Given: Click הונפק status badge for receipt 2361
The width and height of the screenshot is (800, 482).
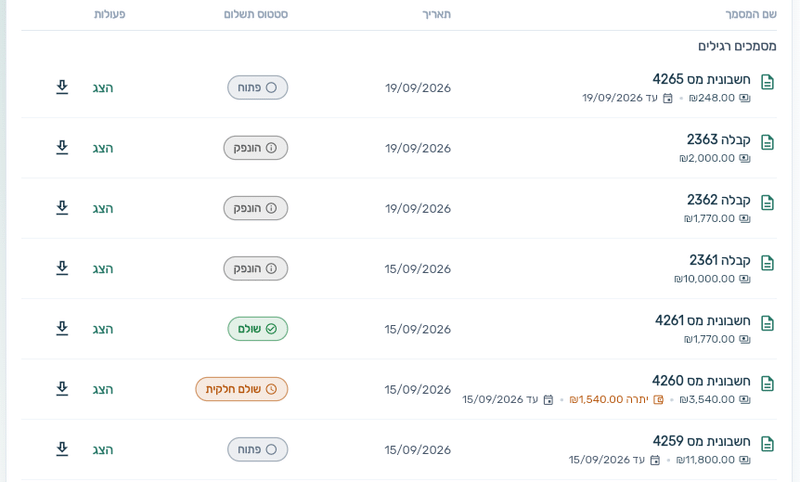Looking at the screenshot, I should tap(256, 268).
